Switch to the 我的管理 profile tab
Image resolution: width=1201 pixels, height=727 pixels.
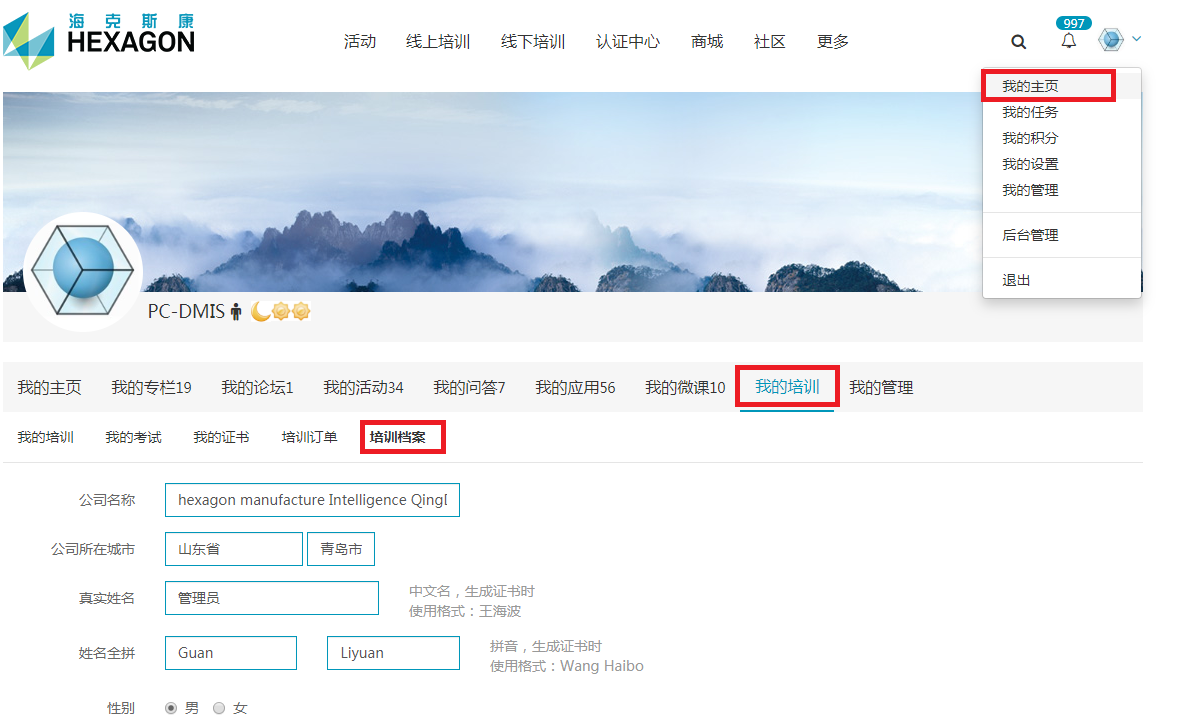(881, 387)
